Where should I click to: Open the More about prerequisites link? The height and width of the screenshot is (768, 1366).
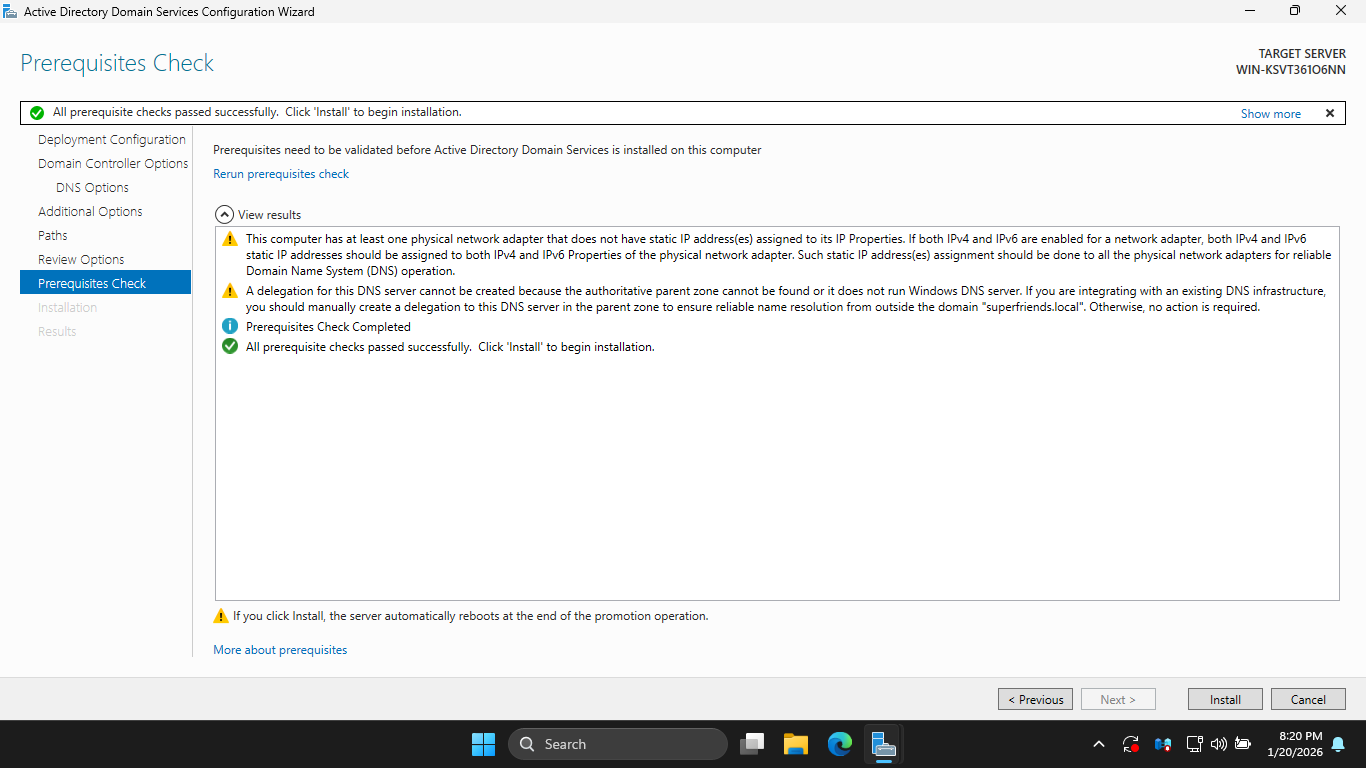[280, 650]
